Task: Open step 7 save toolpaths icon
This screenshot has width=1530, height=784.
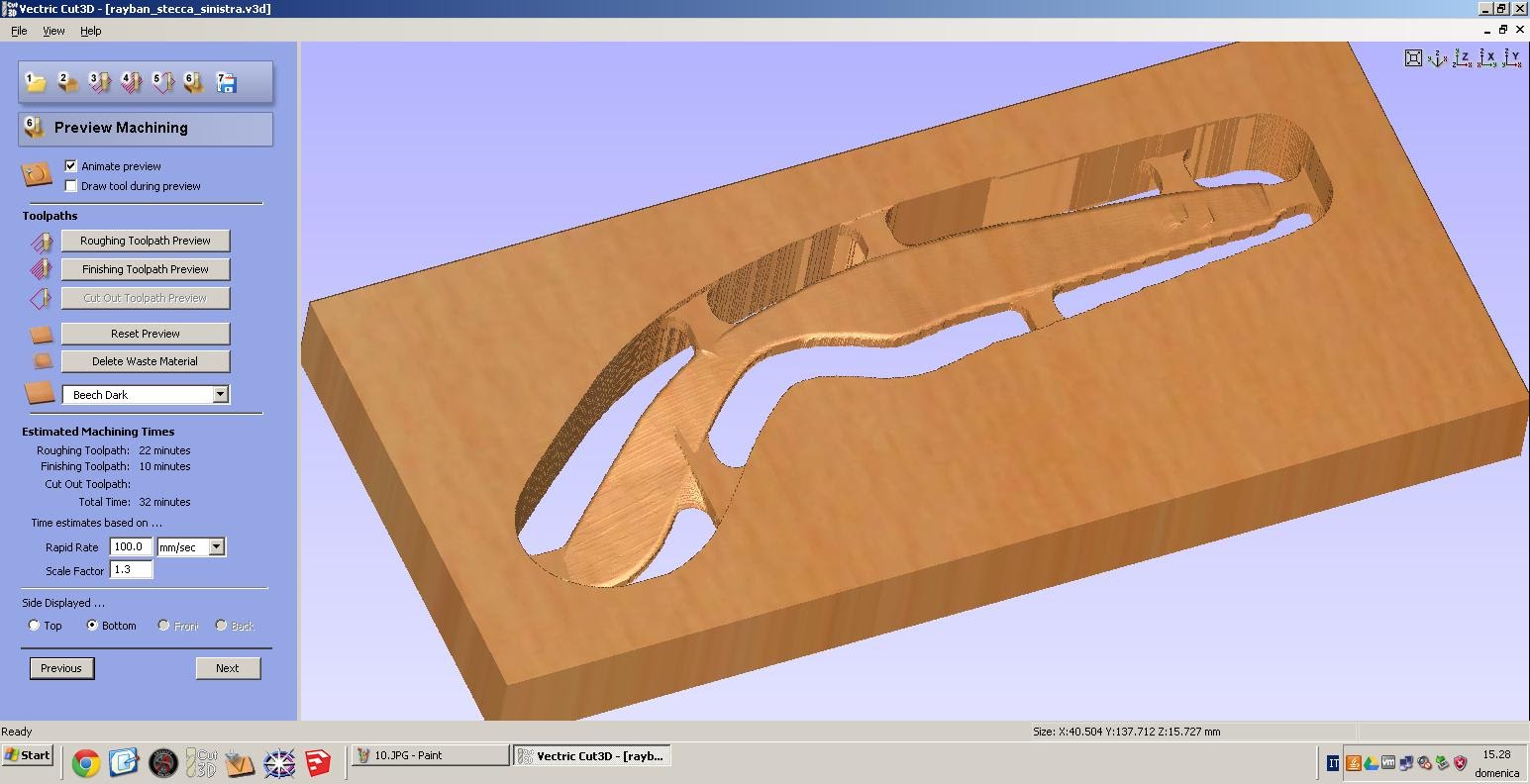Action: click(226, 82)
